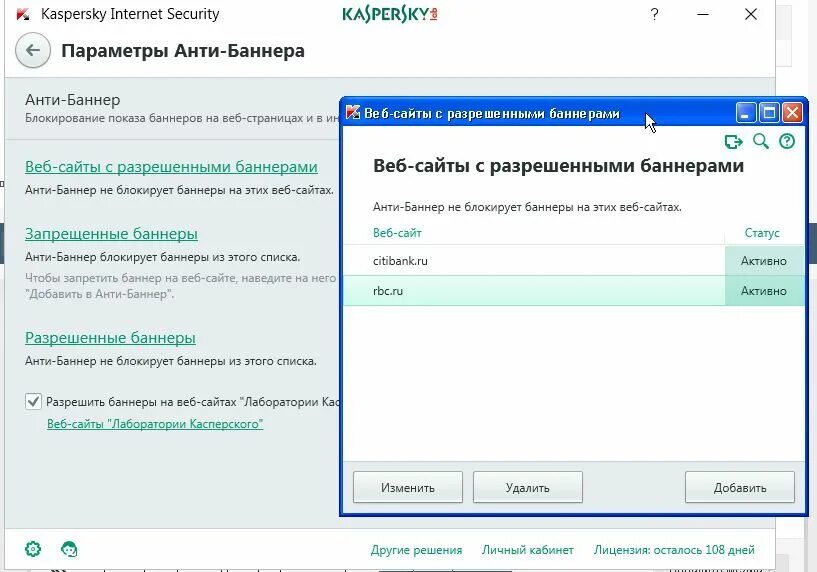Image resolution: width=817 pixels, height=572 pixels.
Task: Maximize the allowed banners dialog
Action: [x=769, y=112]
